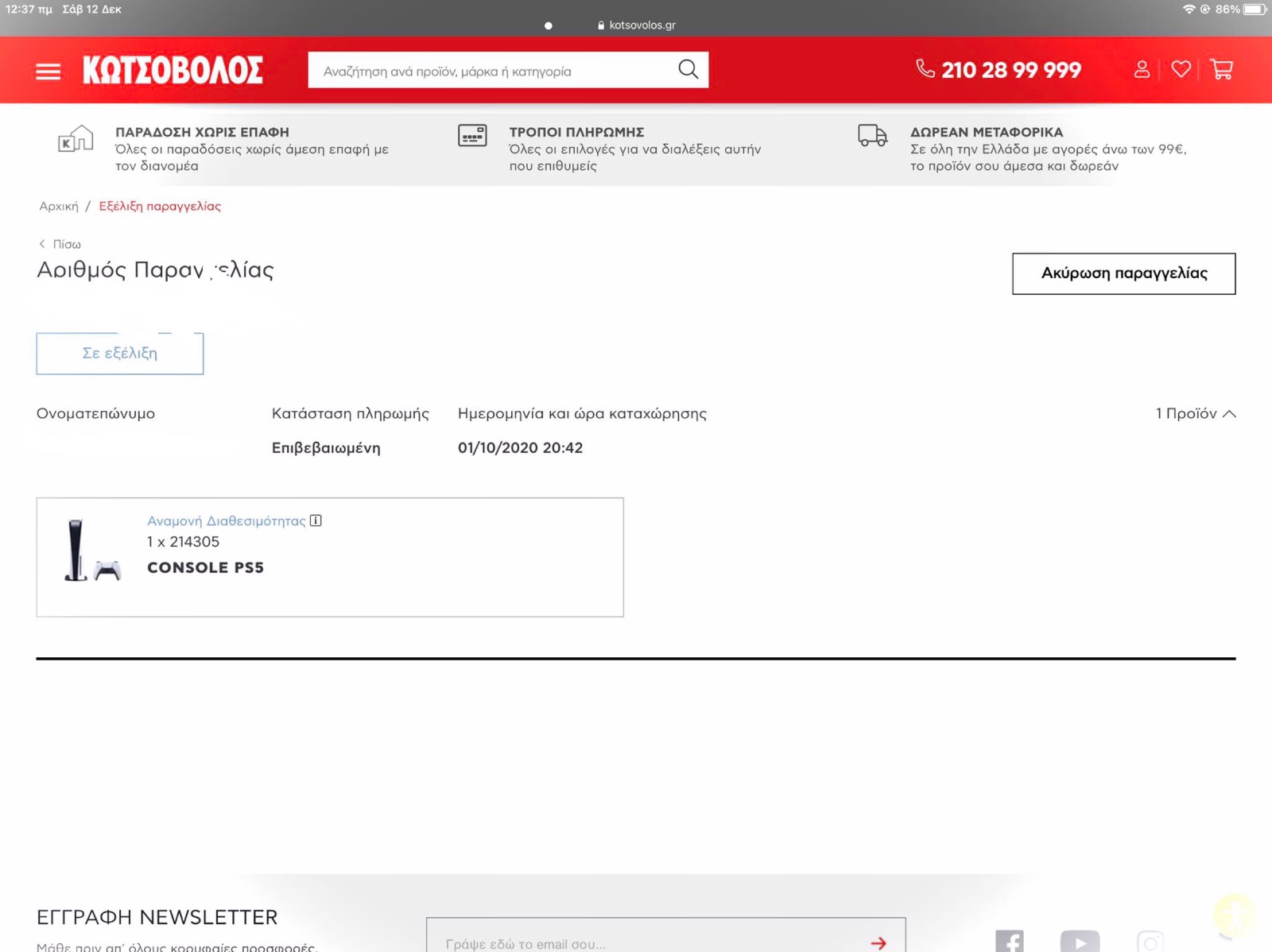1272x952 pixels.
Task: Open the shopping cart icon
Action: 1221,70
